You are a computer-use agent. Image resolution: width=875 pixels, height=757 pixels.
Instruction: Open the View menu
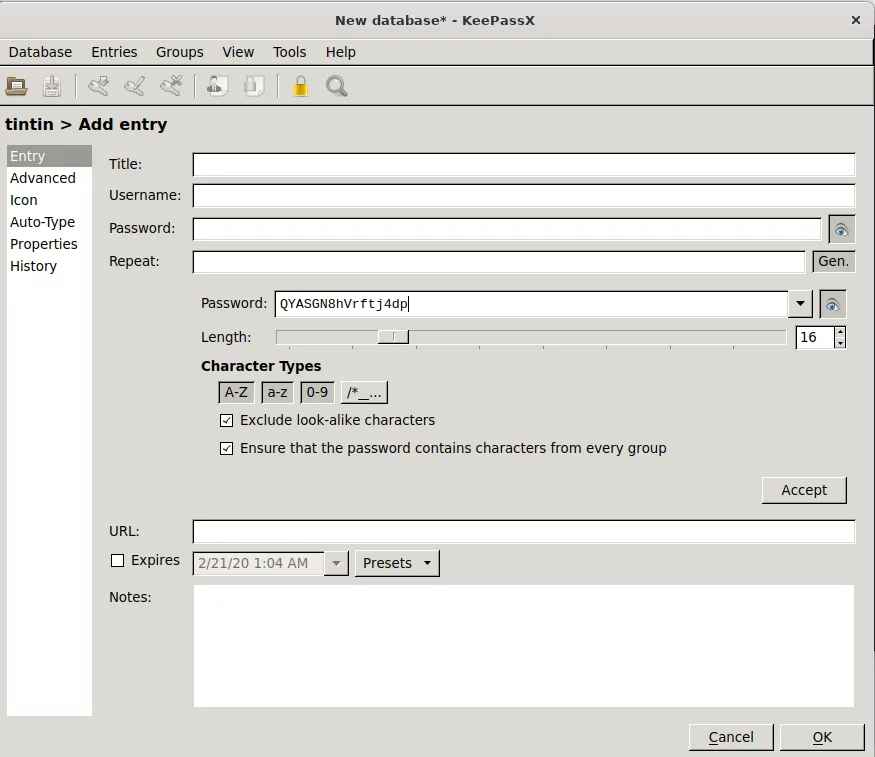tap(238, 52)
